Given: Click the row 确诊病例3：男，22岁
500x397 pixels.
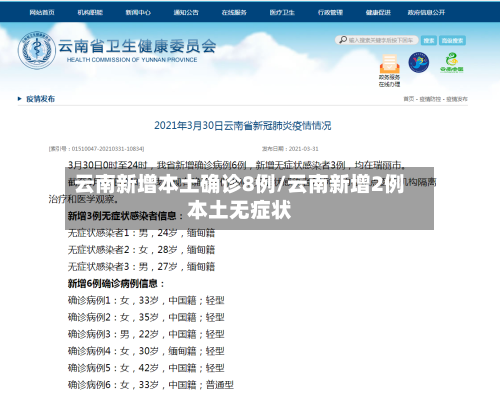Looking at the screenshot, I should pyautogui.click(x=146, y=334).
